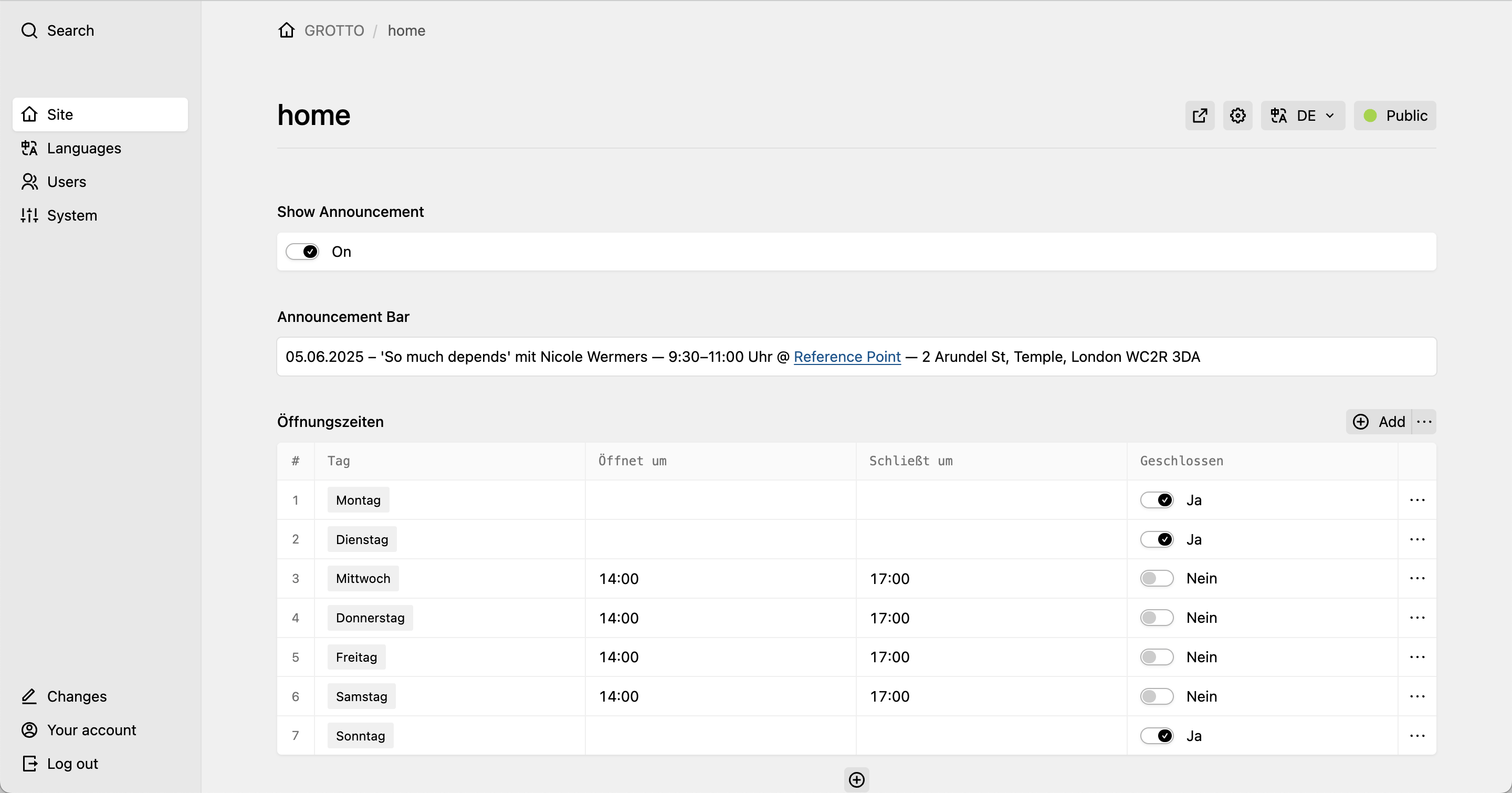The height and width of the screenshot is (793, 1512).
Task: Click plus icon below the table
Action: [856, 779]
